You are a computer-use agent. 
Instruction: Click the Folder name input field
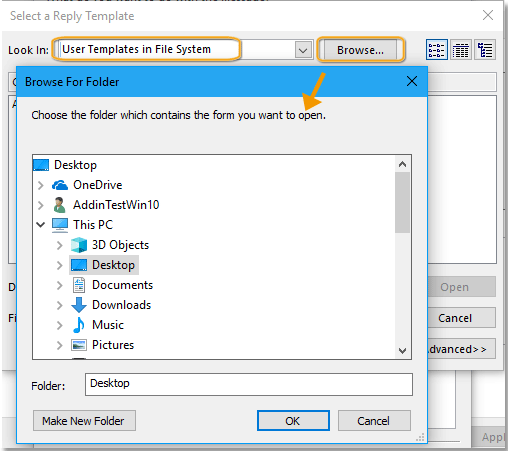click(x=249, y=384)
